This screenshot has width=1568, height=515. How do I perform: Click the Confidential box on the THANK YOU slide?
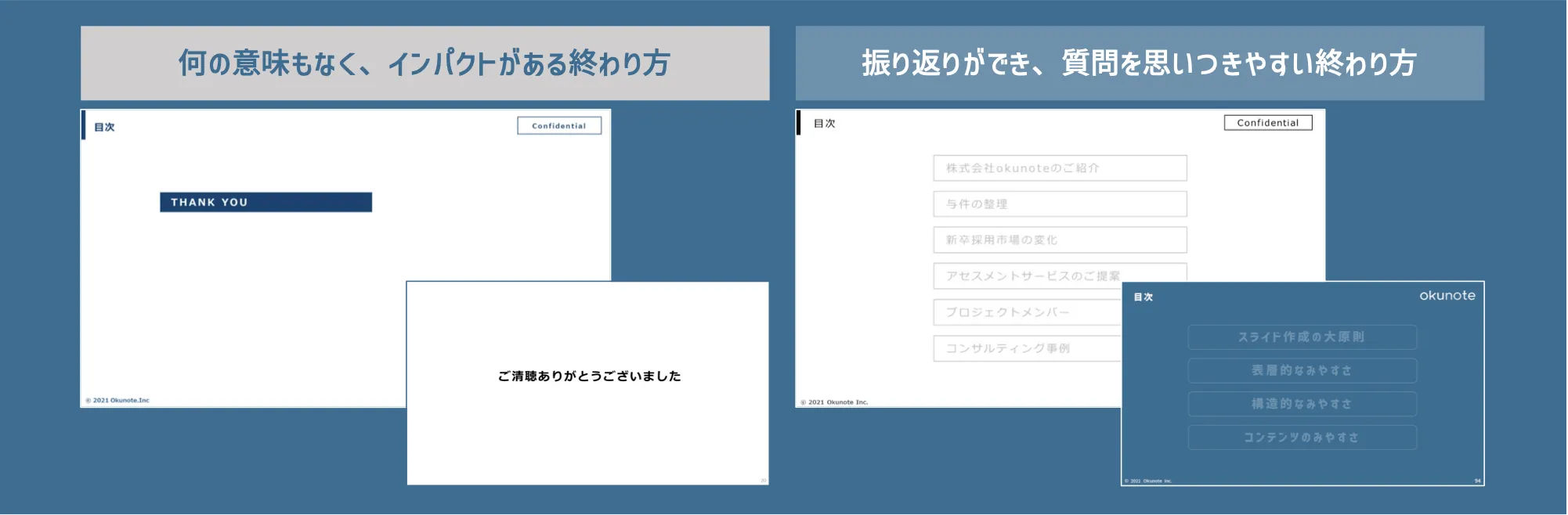coord(558,126)
